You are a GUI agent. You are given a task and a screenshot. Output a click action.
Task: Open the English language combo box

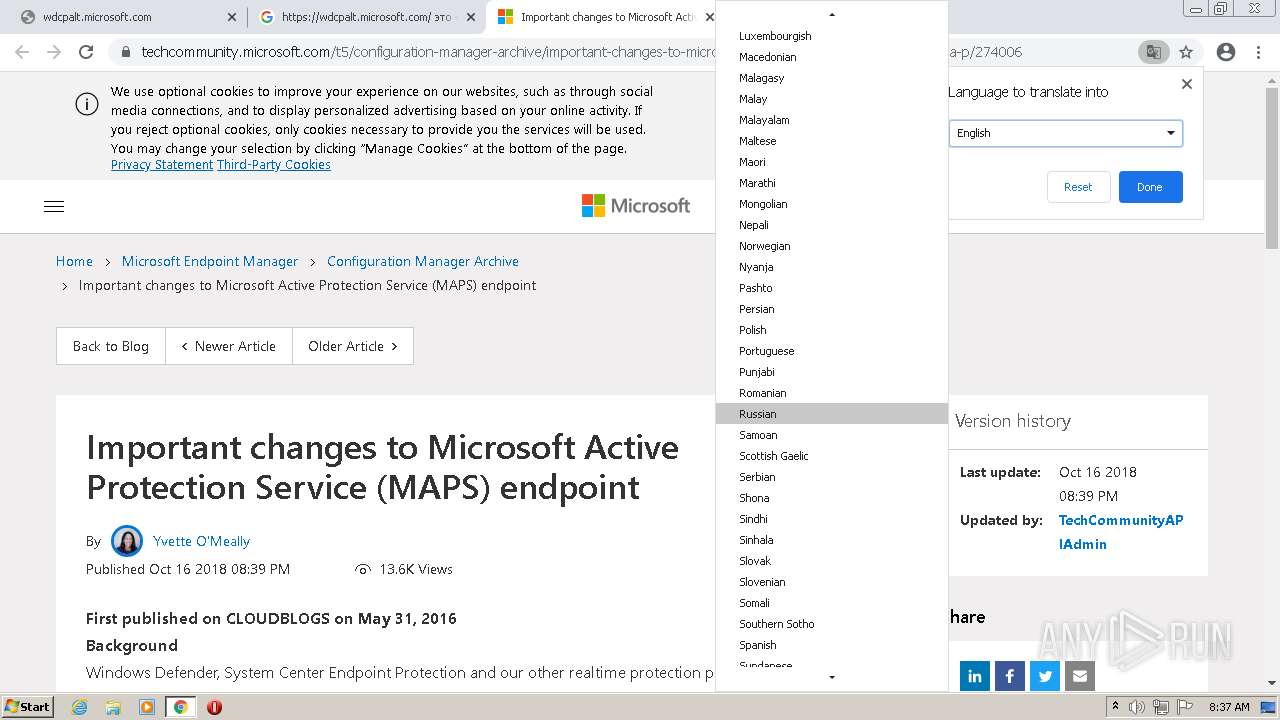[x=1065, y=133]
